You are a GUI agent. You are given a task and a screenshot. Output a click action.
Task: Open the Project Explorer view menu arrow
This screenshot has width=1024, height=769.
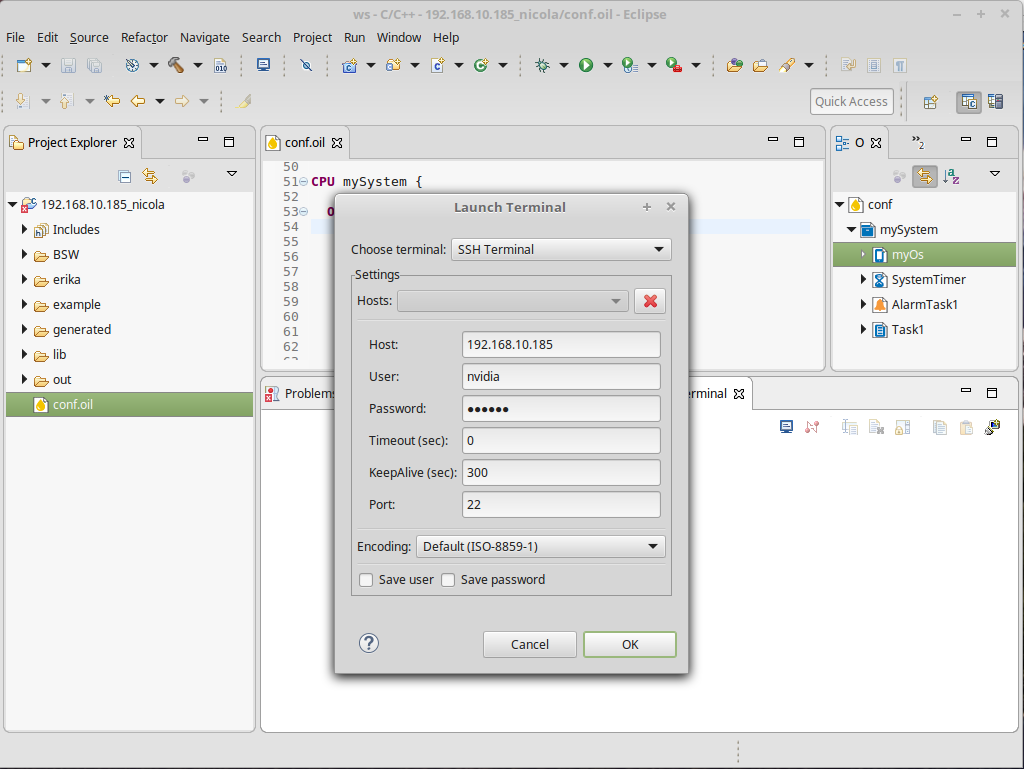pos(231,174)
